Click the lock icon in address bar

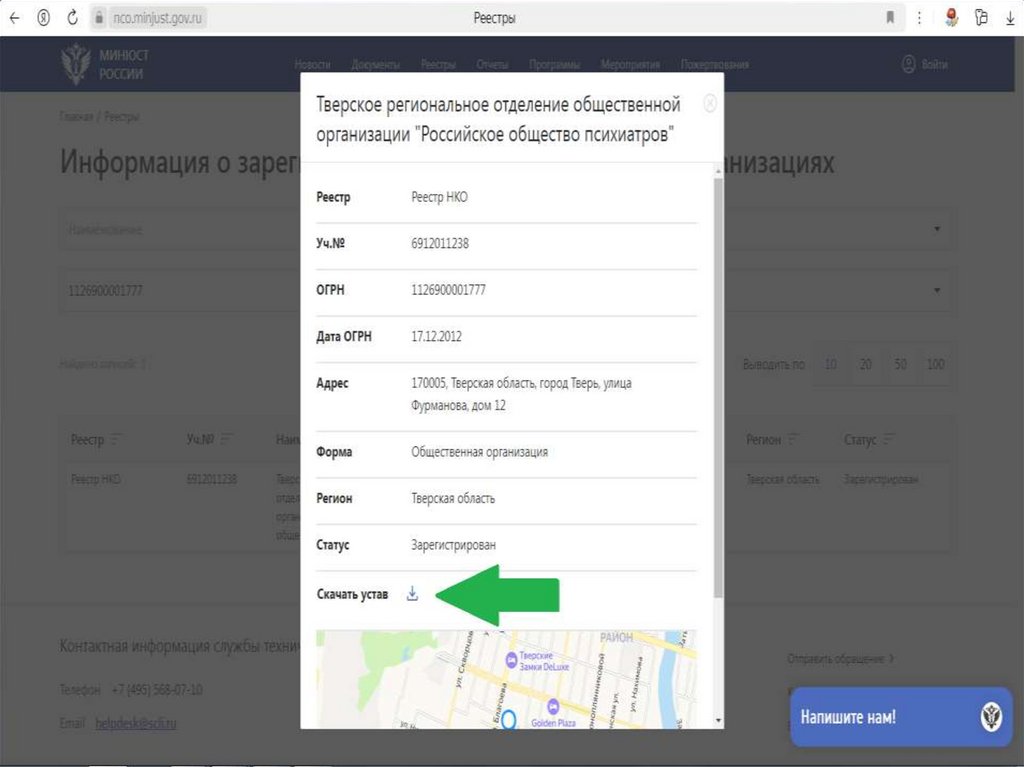point(99,18)
